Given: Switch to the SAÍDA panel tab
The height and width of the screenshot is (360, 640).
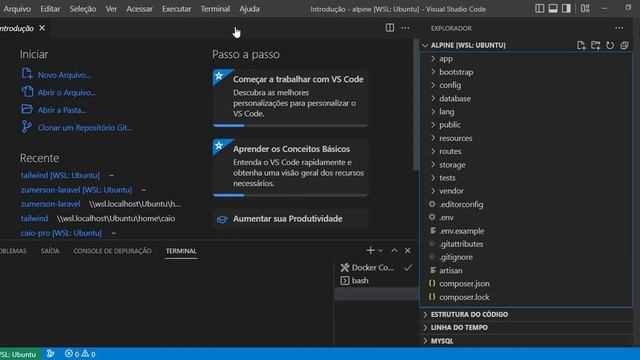Looking at the screenshot, I should click(x=50, y=251).
